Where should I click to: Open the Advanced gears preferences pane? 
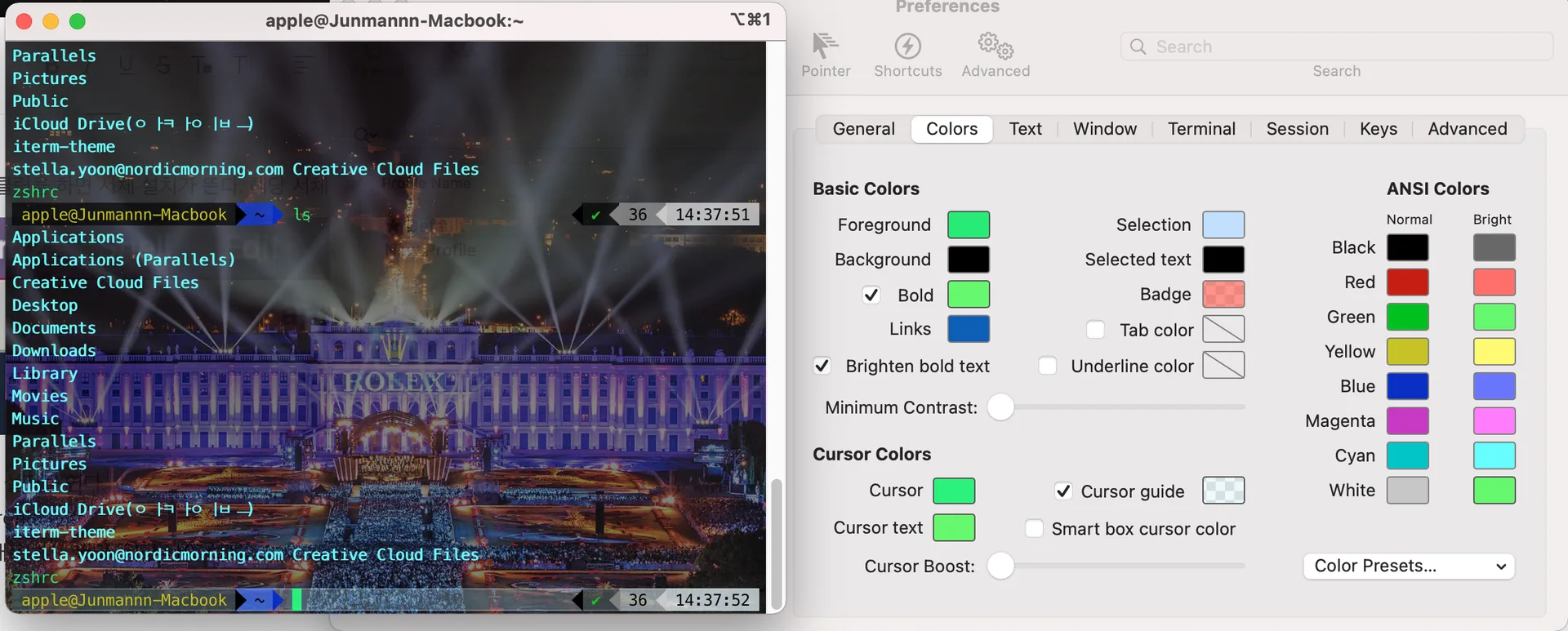[996, 55]
